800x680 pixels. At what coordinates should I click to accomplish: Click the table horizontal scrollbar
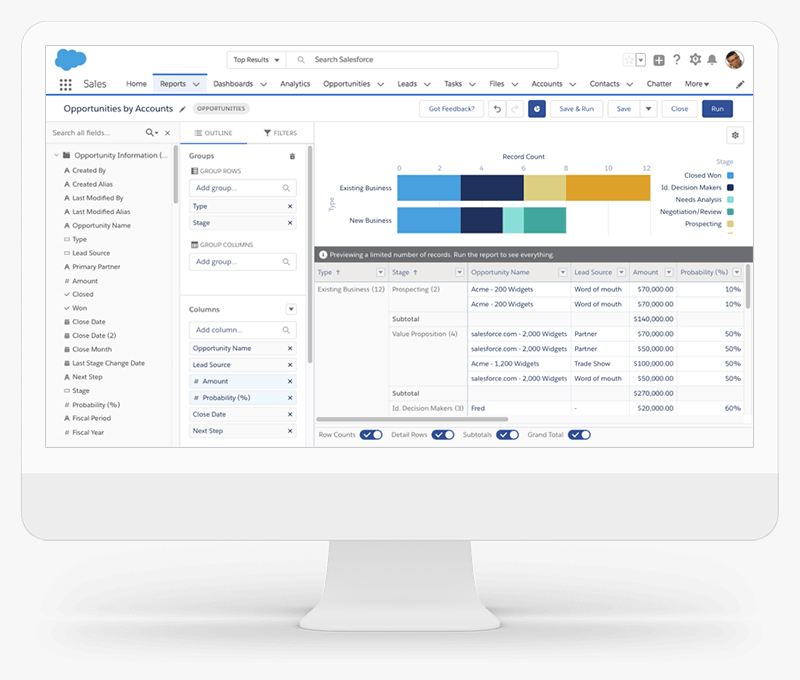(412, 419)
